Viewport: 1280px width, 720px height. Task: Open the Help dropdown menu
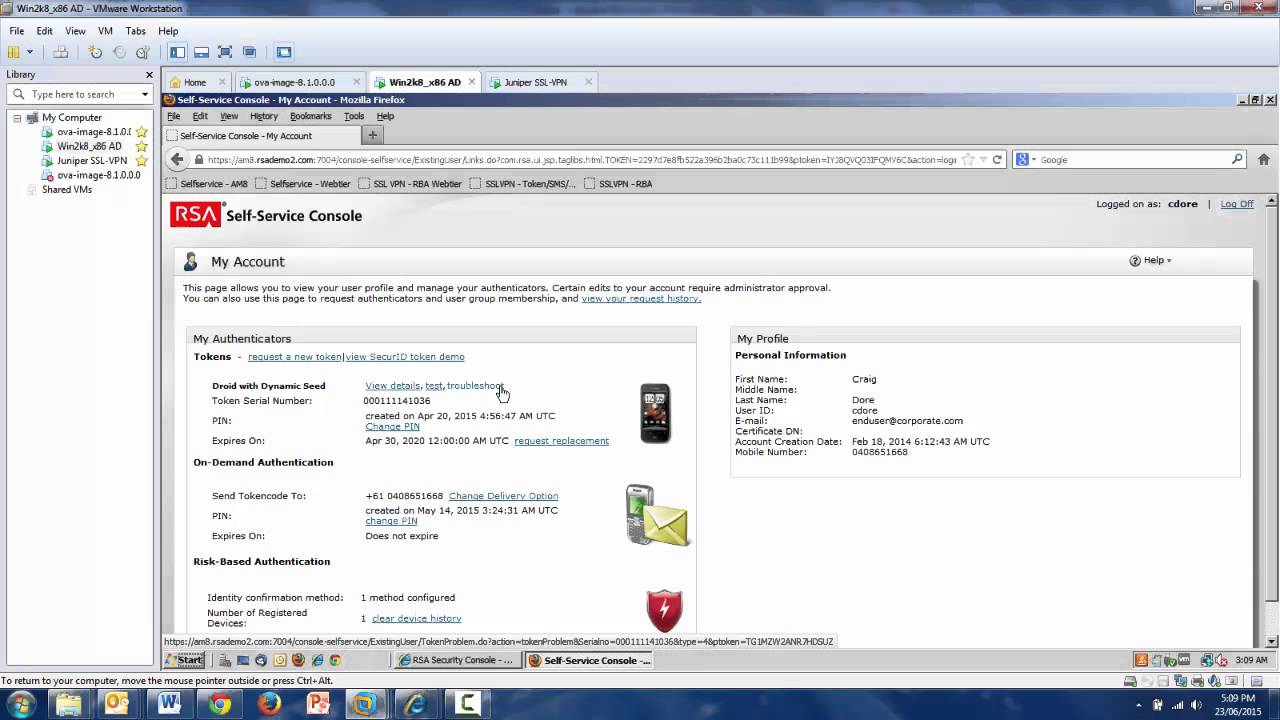point(1150,260)
